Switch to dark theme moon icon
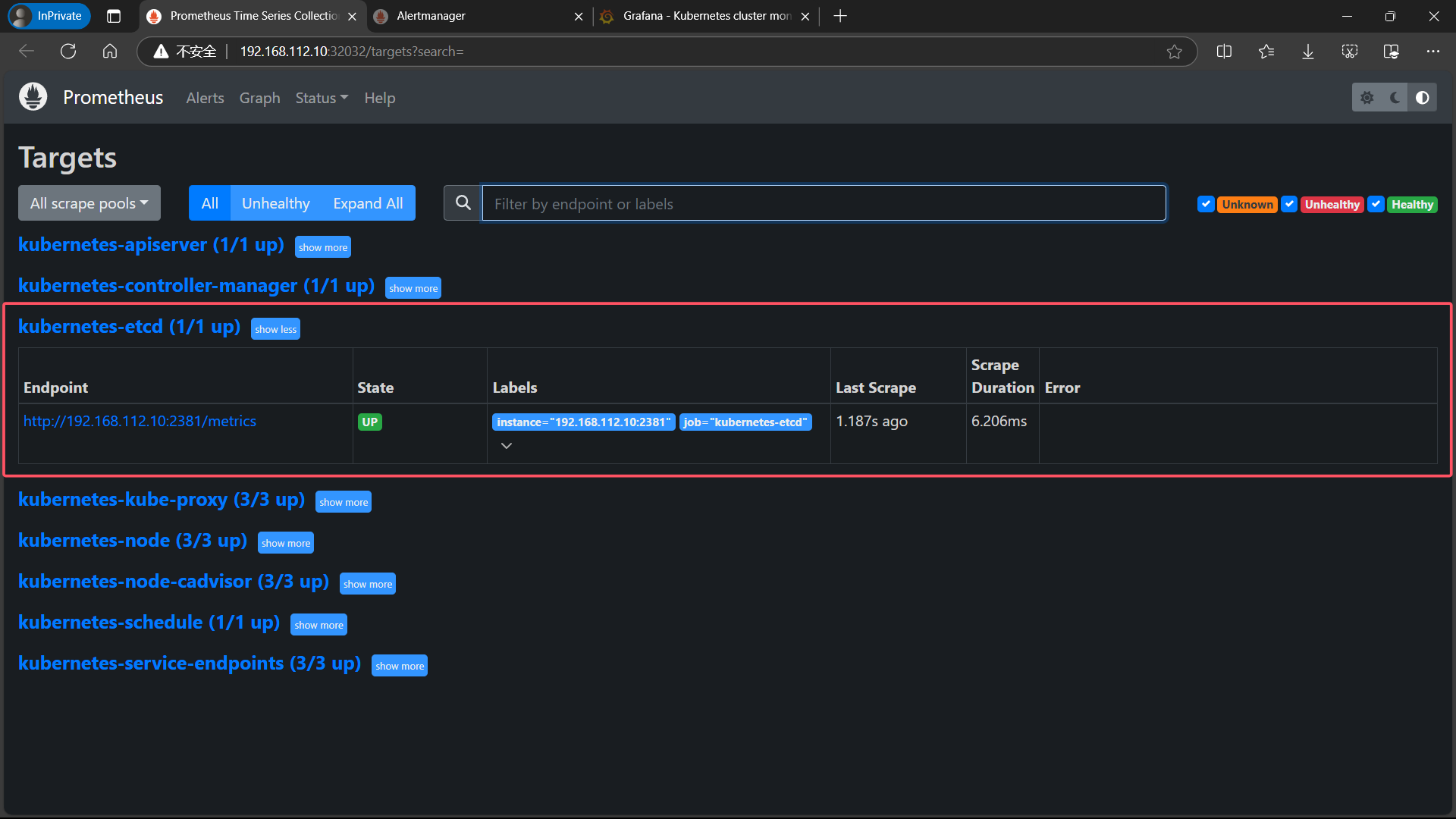 tap(1395, 98)
